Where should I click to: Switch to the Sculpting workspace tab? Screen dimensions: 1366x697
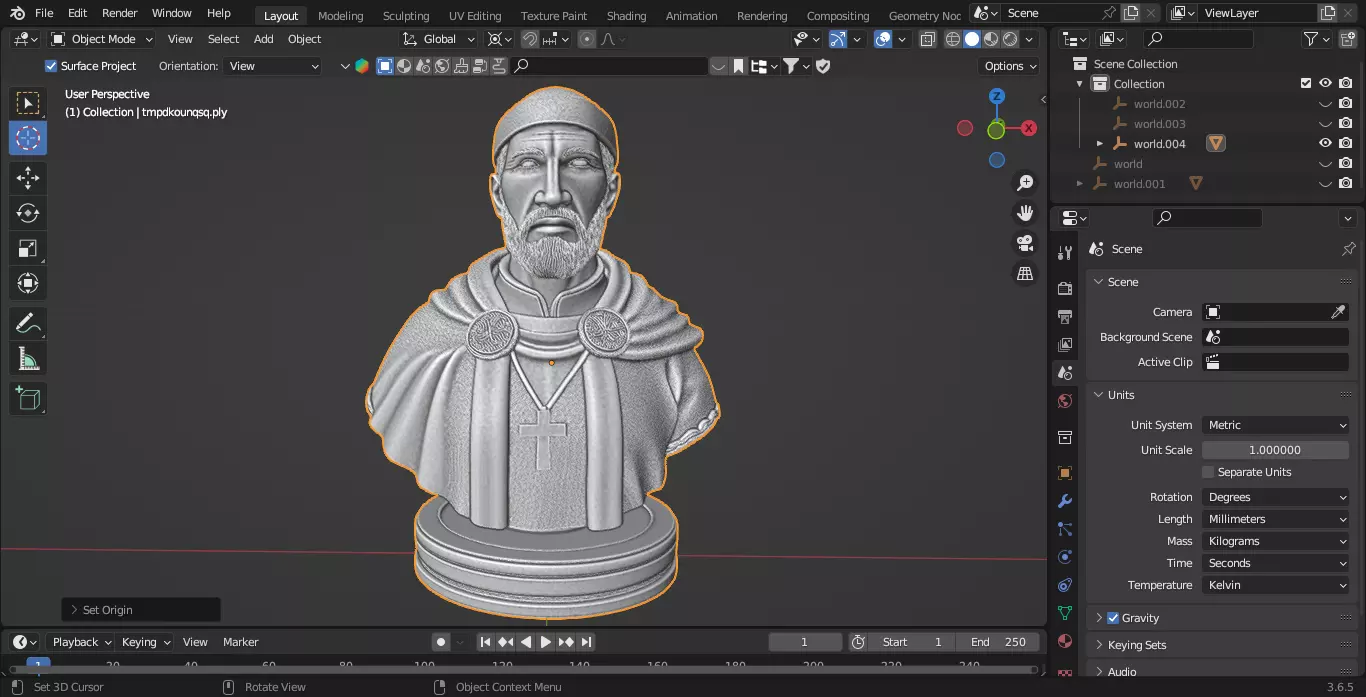pos(406,15)
